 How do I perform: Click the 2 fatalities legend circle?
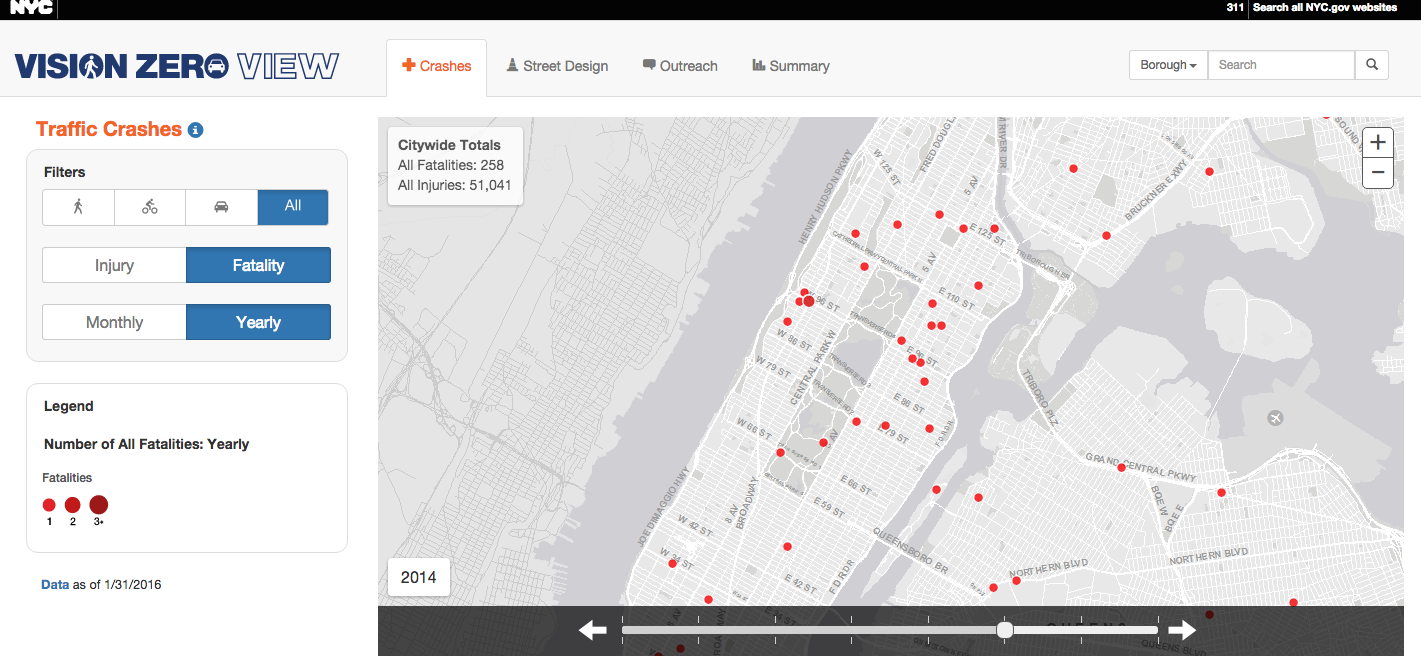click(72, 505)
